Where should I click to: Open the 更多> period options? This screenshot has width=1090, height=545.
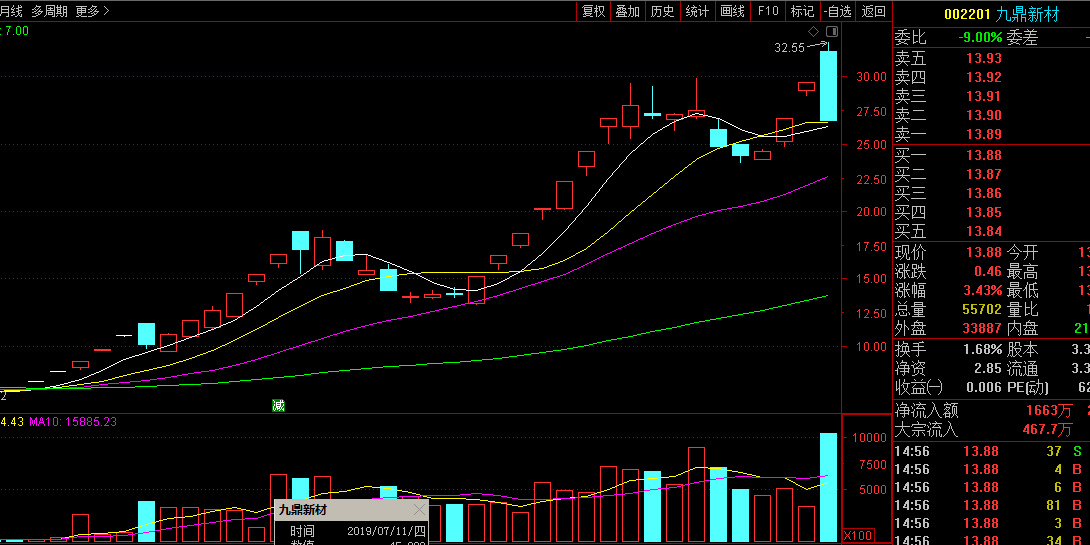[92, 11]
